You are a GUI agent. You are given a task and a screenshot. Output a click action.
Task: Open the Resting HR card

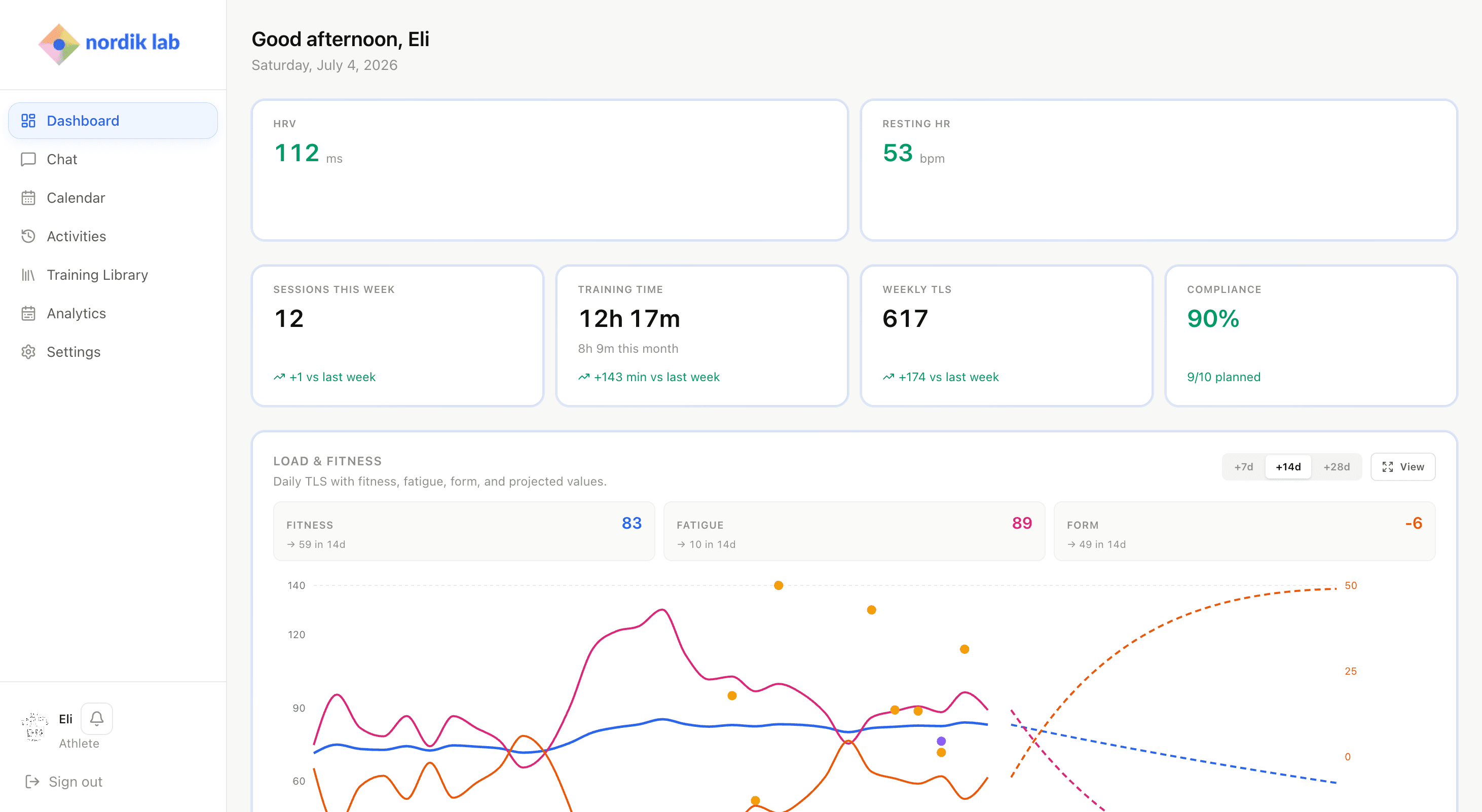[x=1159, y=170]
